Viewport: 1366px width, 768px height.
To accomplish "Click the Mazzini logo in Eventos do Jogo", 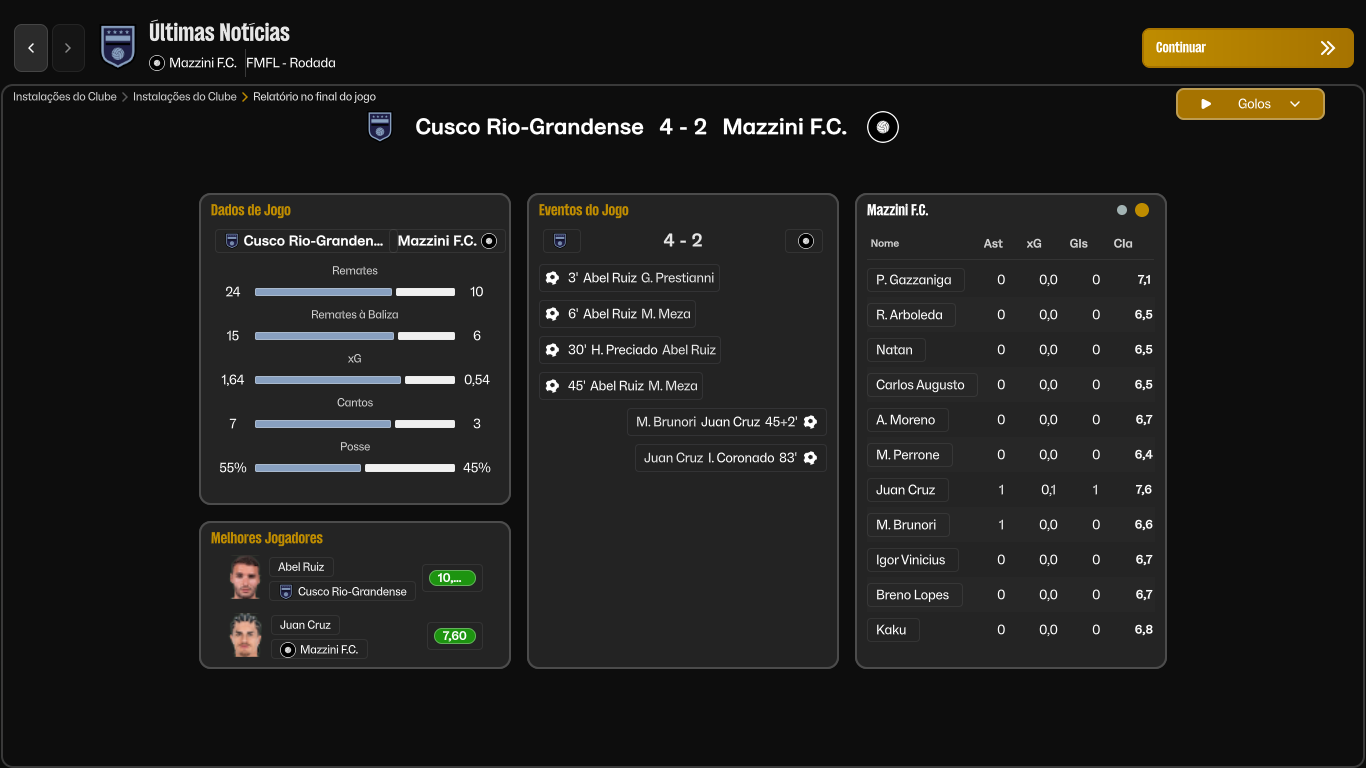I will [x=804, y=241].
